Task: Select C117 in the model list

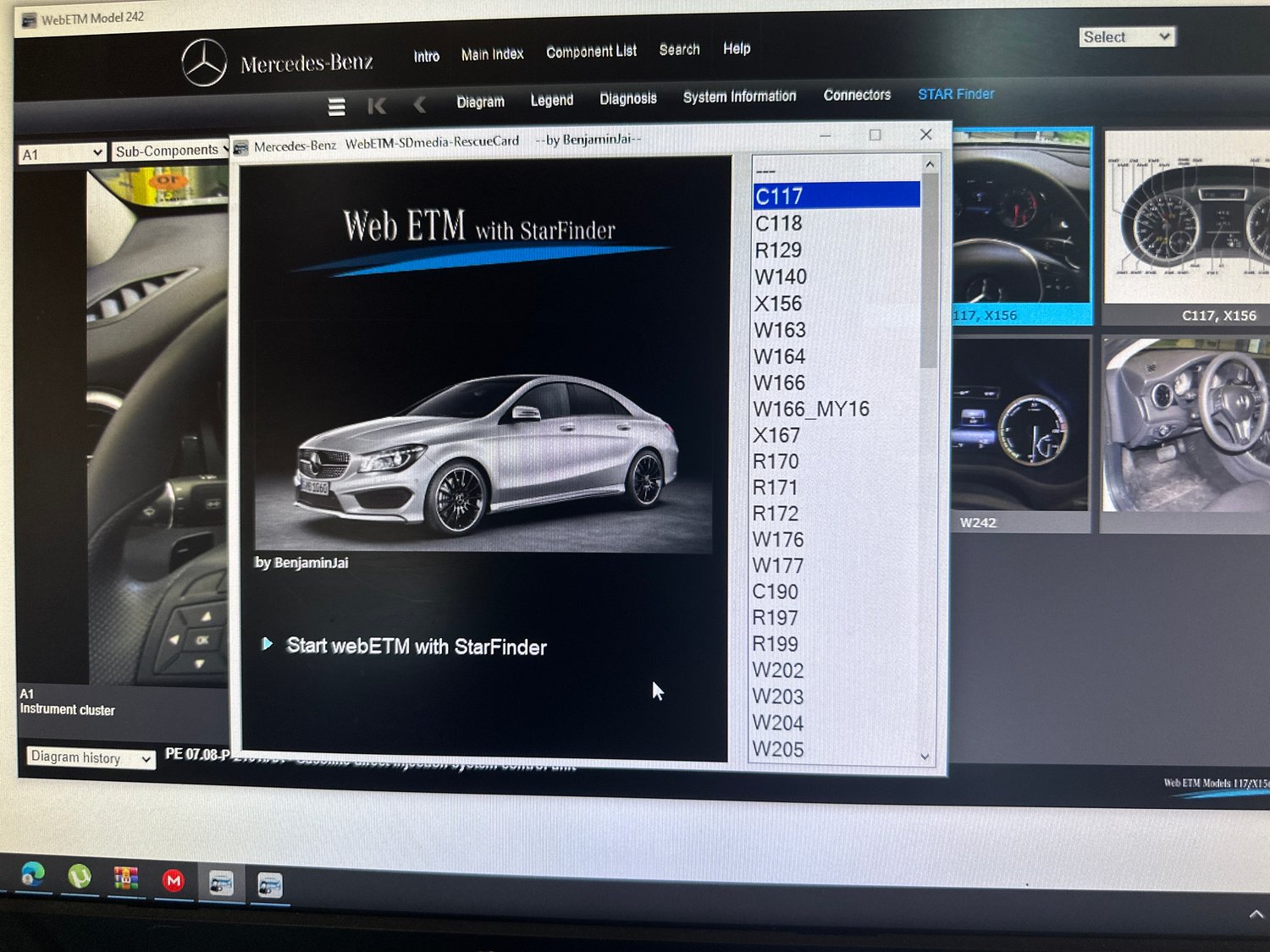Action: [x=837, y=195]
